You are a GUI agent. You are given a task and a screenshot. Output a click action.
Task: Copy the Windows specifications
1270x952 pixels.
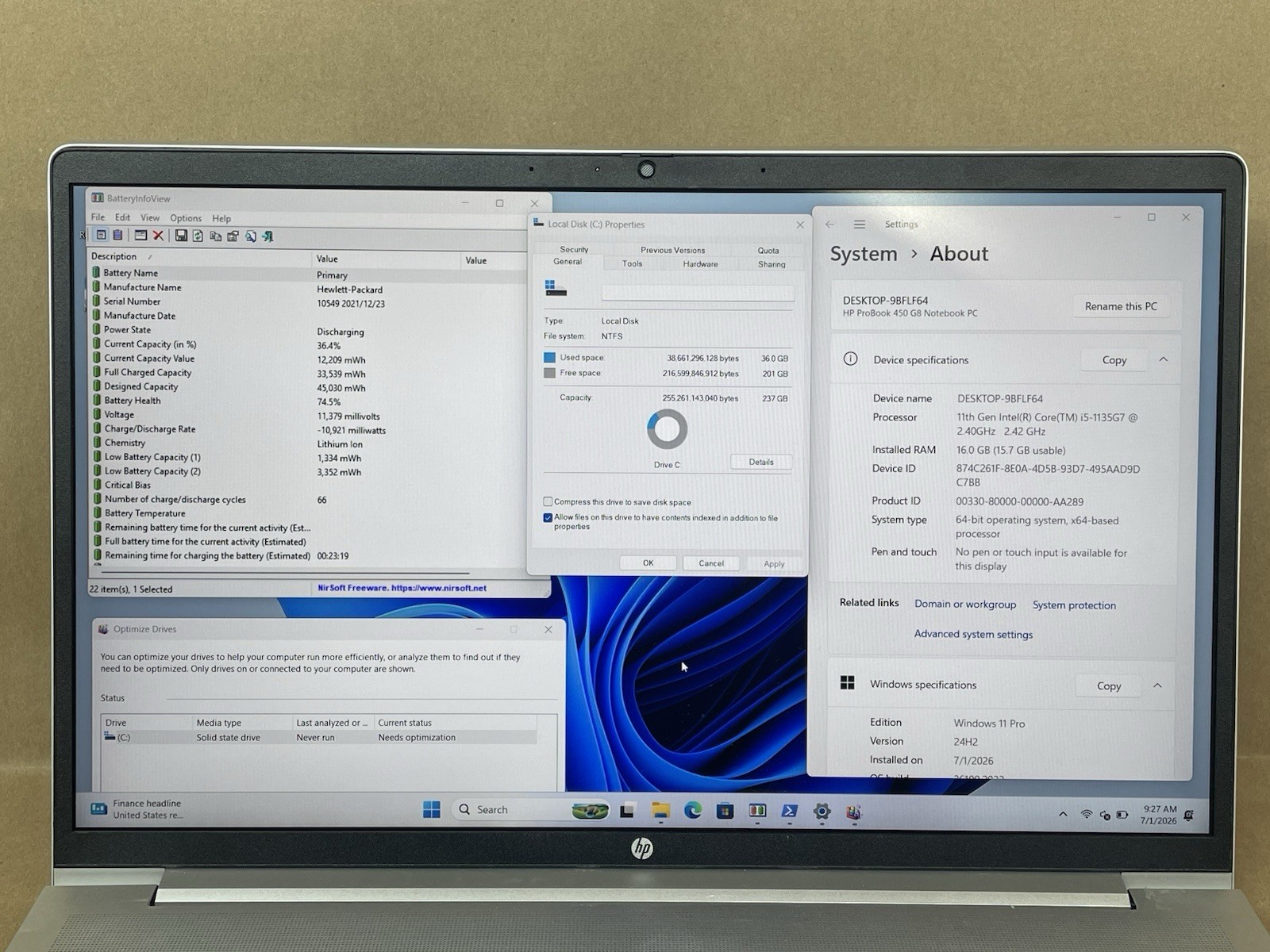(x=1109, y=686)
